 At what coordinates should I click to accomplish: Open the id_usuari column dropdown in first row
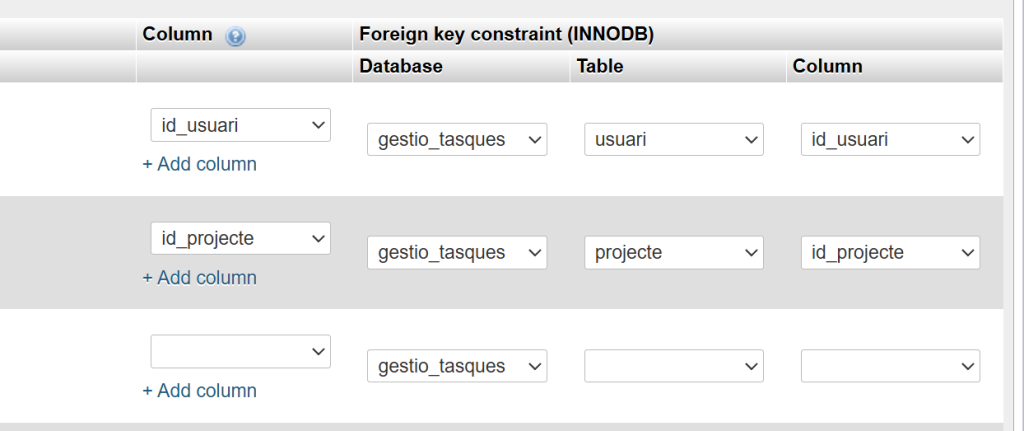(x=240, y=125)
